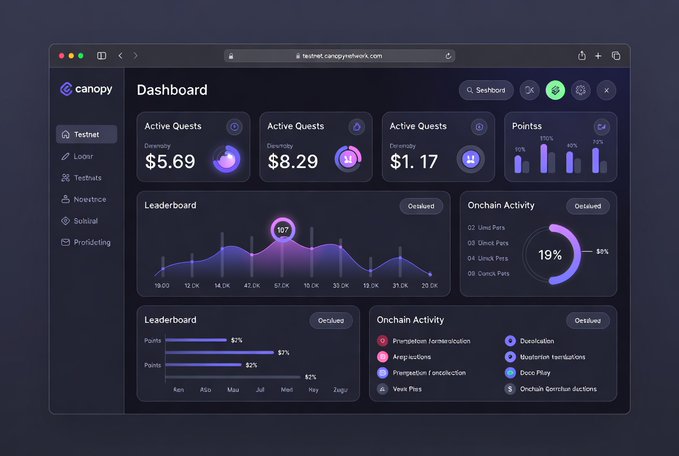The image size is (679, 456).
Task: Reload the page with the refresh icon
Action: pos(448,56)
